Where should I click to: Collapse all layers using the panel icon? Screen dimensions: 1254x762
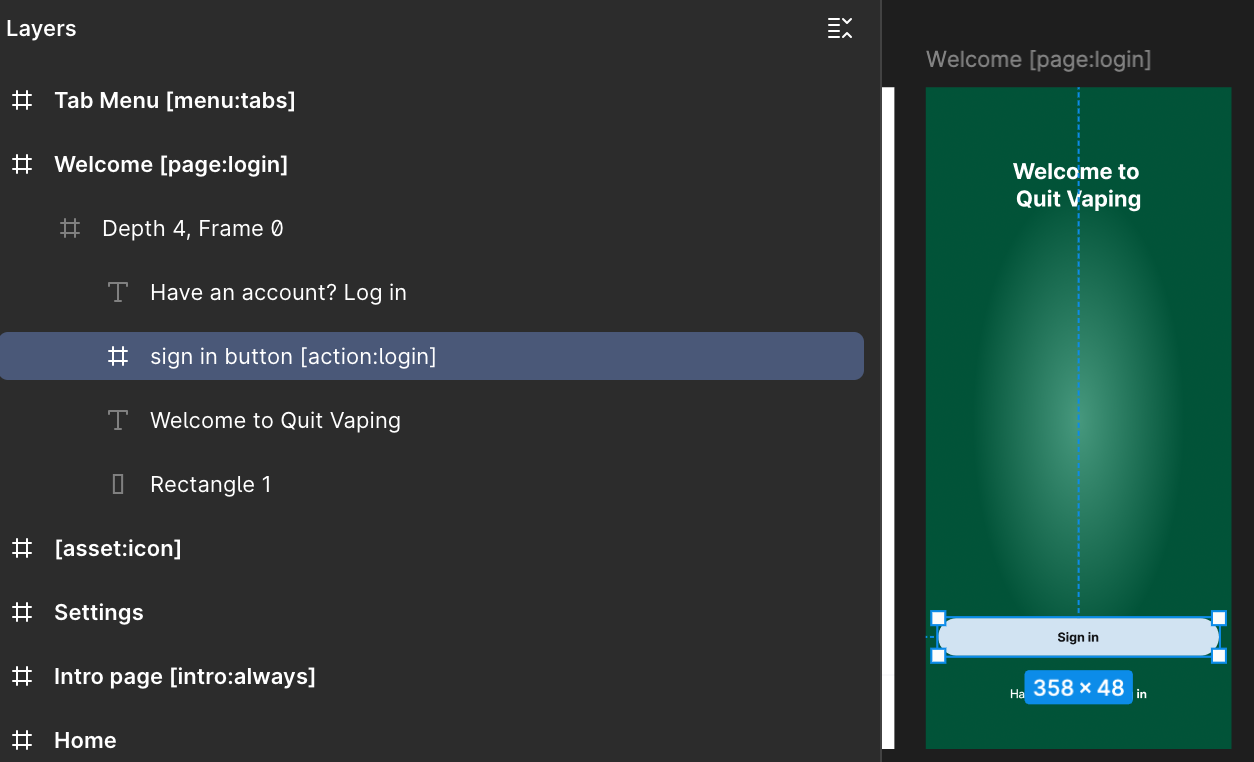click(840, 28)
